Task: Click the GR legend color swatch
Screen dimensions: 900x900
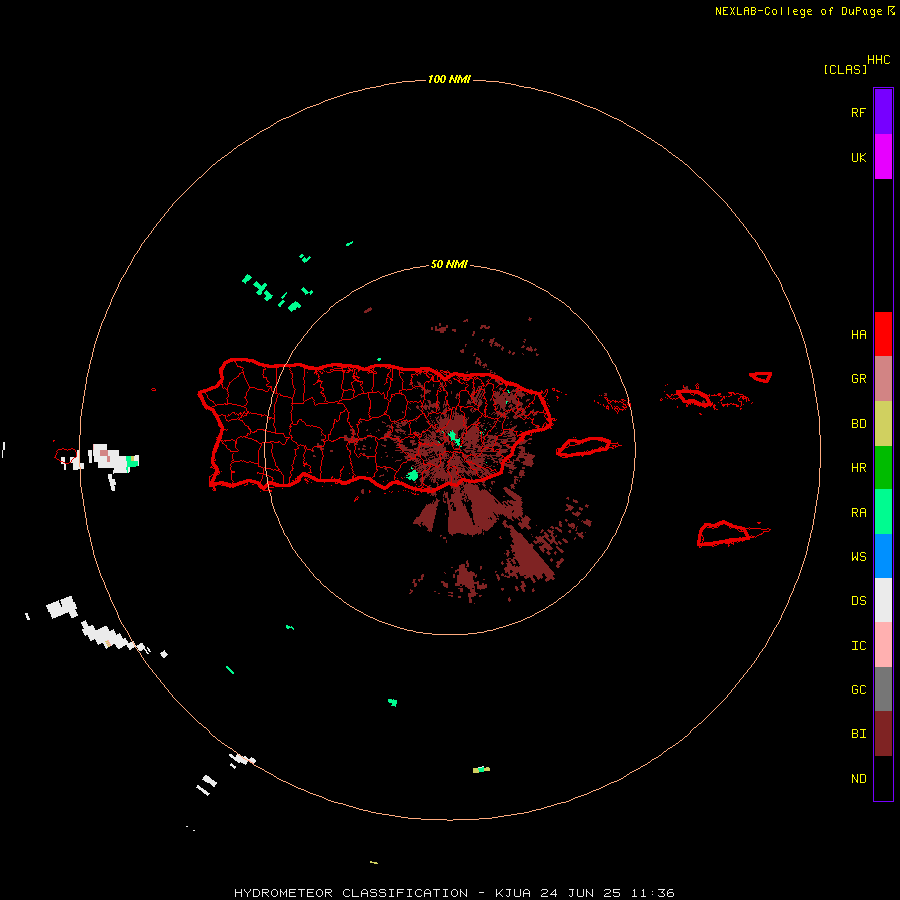Action: tap(883, 379)
